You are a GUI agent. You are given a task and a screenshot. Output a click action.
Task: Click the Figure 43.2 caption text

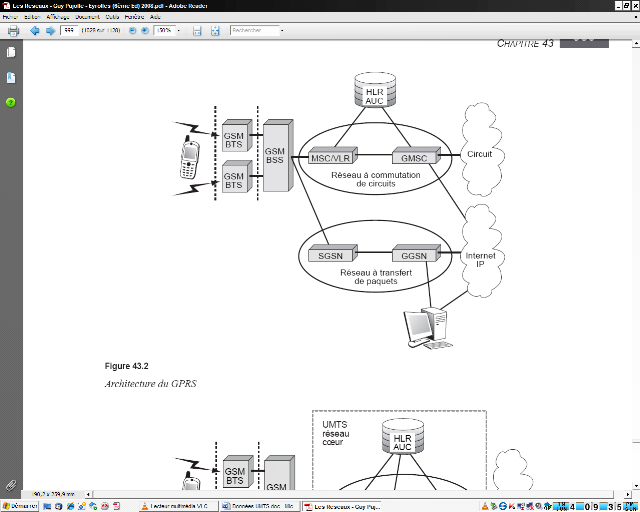127,366
